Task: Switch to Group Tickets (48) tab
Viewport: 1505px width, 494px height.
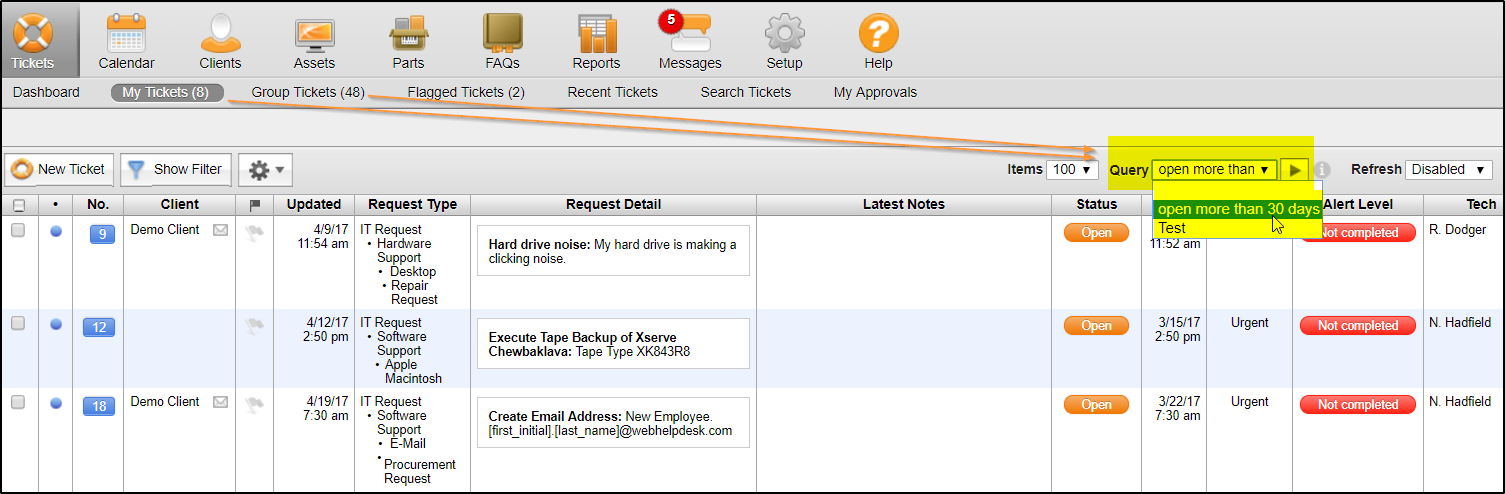Action: (x=308, y=92)
